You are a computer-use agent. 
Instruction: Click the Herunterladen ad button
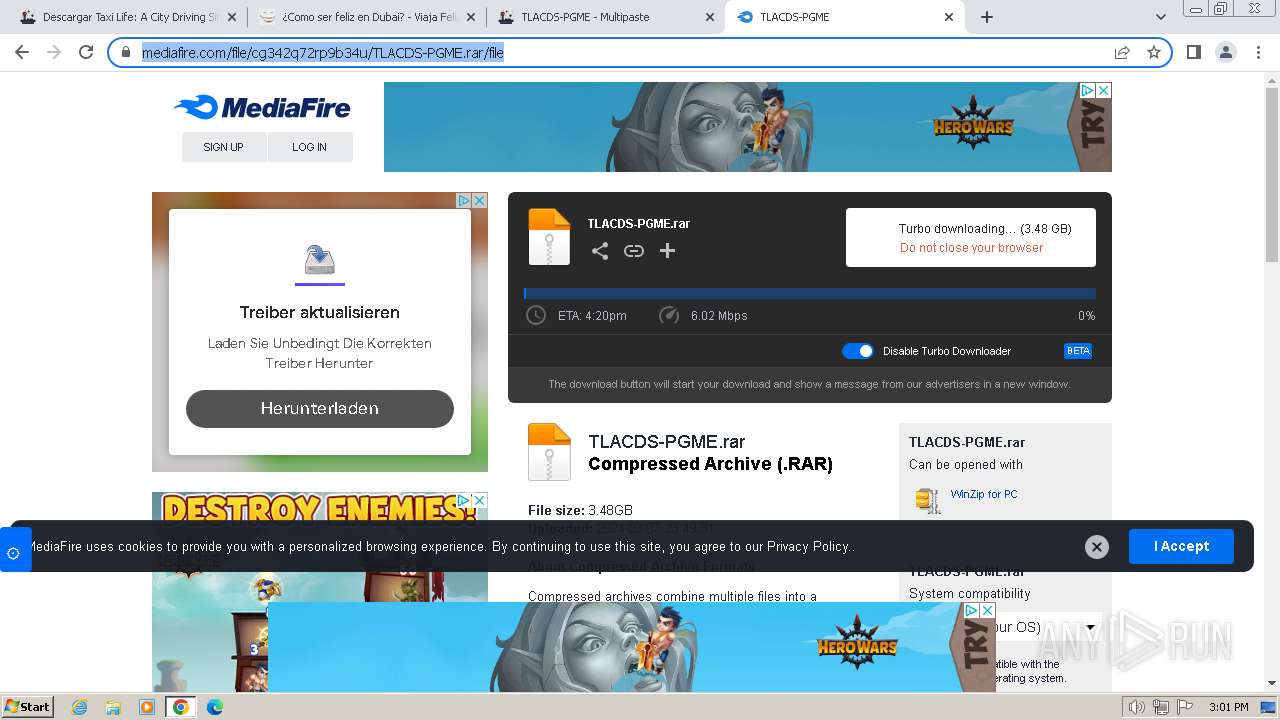tap(320, 408)
